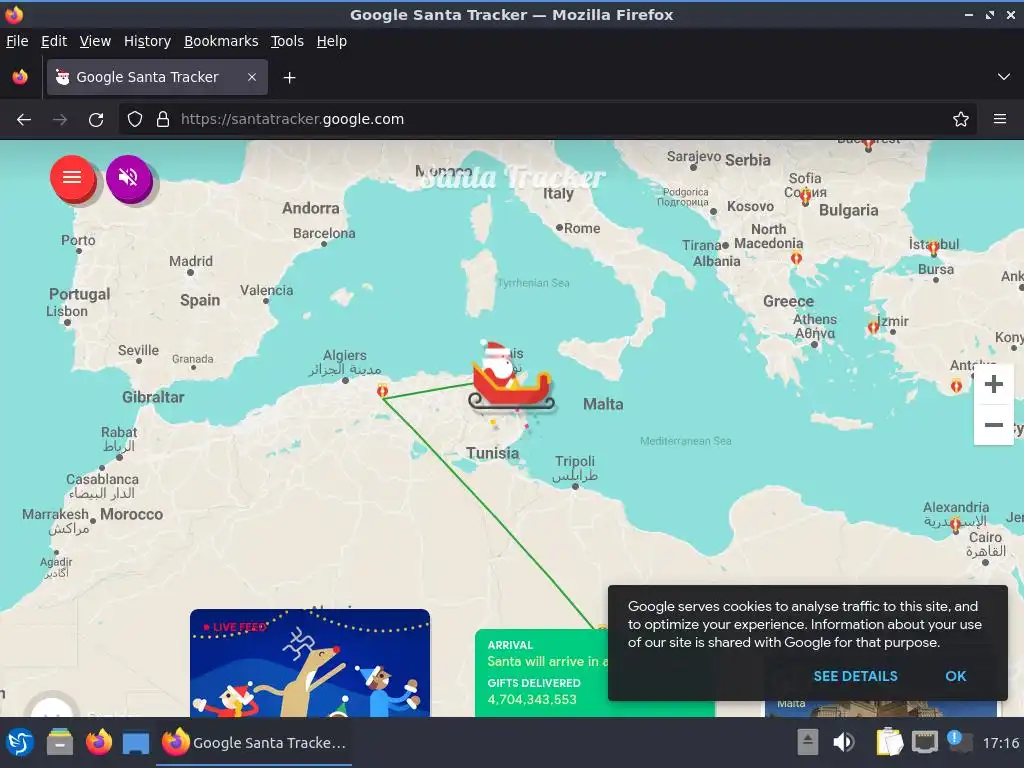Click the gift marker at Istanbul
Screen dimensions: 1024x768
933,248
